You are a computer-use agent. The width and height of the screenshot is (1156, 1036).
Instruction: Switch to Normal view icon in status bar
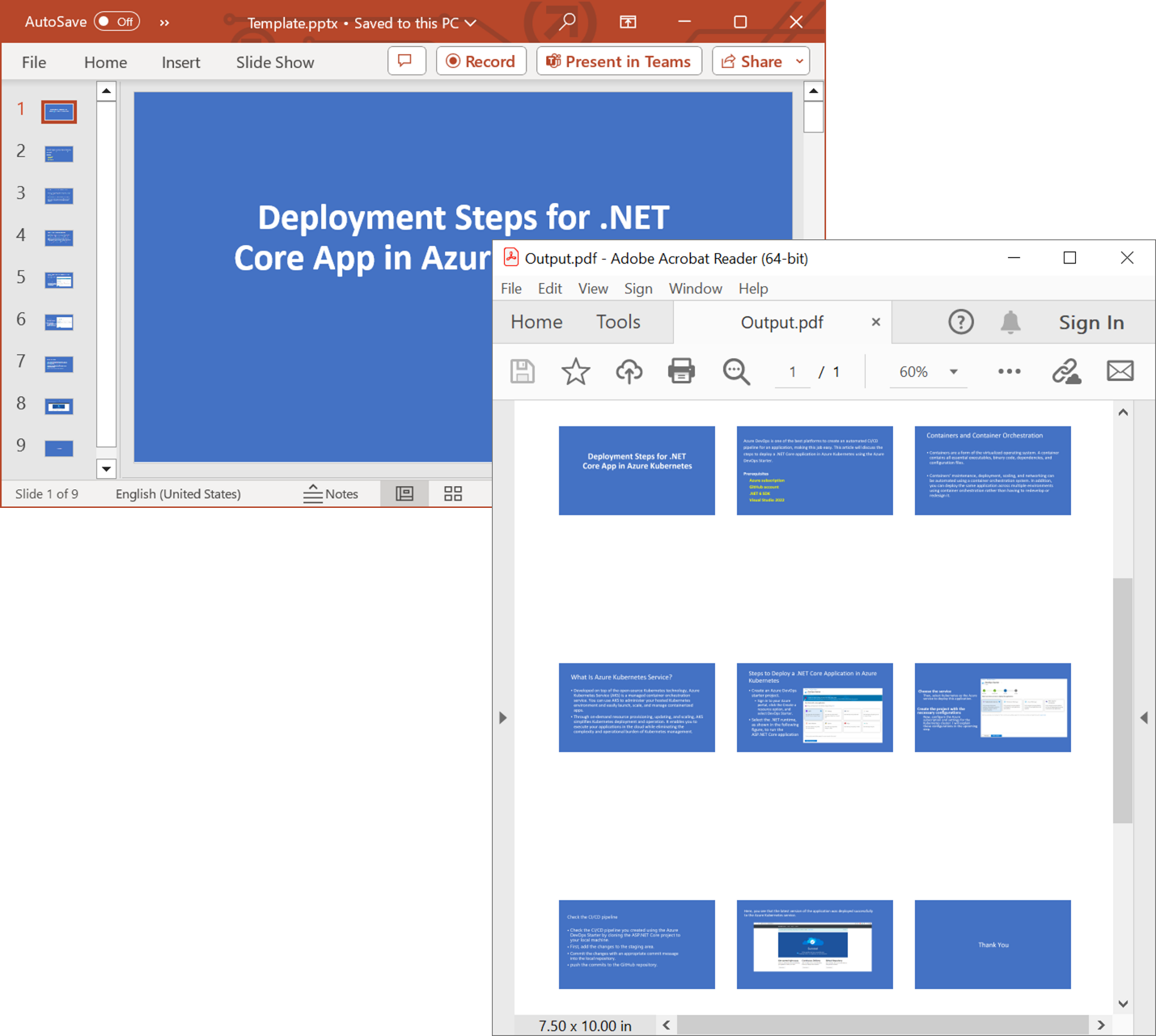point(404,493)
